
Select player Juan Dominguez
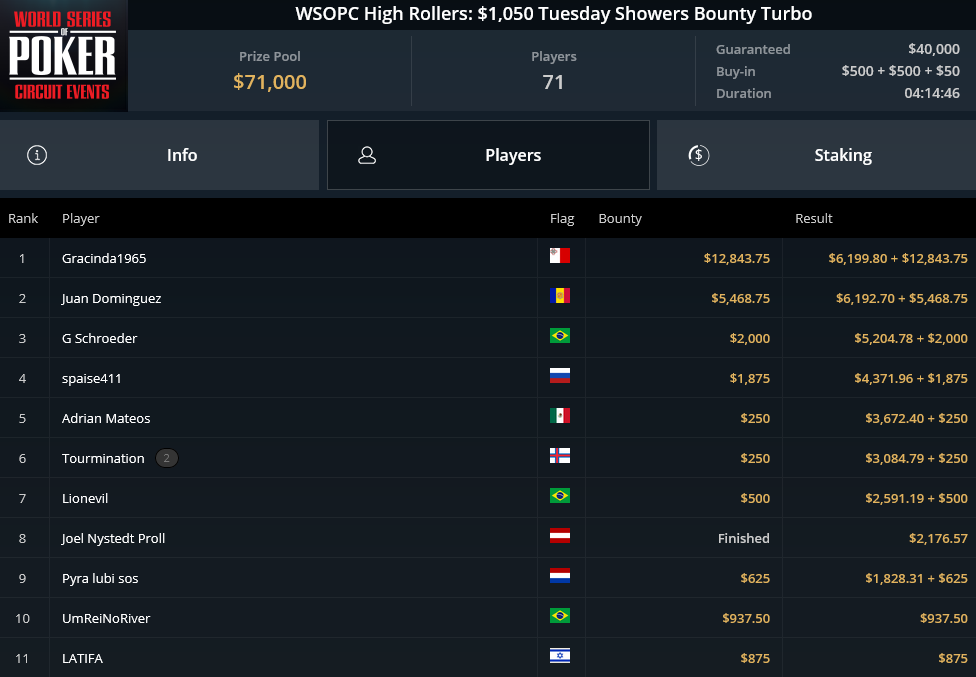pyautogui.click(x=111, y=299)
